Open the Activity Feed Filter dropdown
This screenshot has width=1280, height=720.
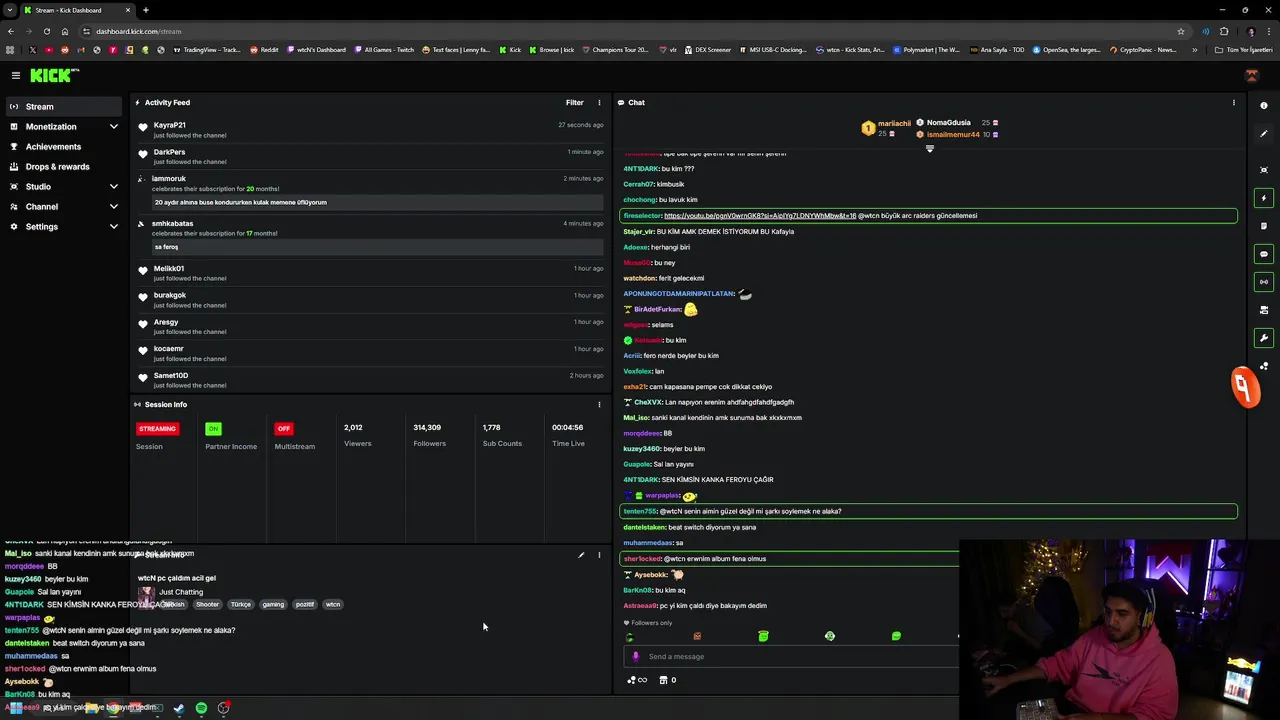(574, 102)
